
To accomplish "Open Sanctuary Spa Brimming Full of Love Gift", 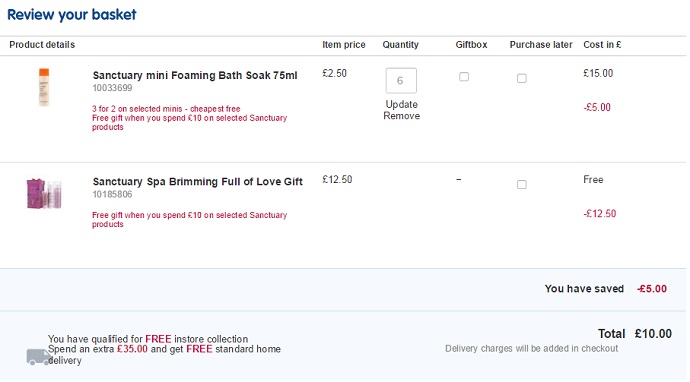I will 198,182.
